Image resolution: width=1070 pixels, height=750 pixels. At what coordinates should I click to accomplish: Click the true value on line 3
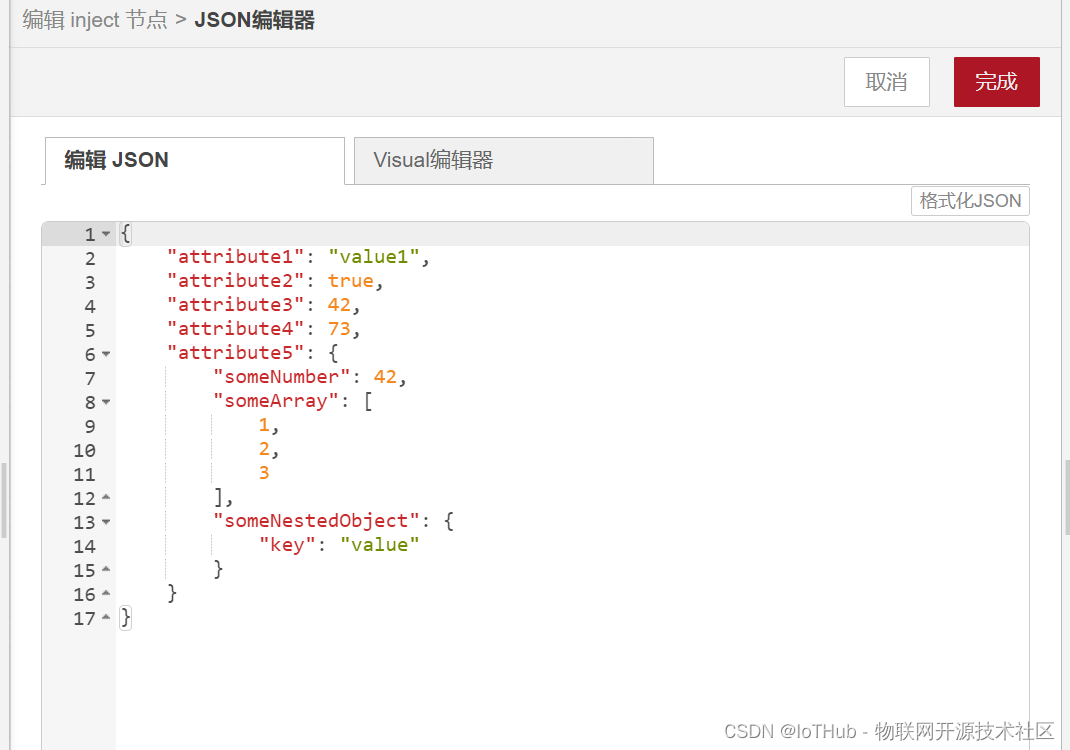point(350,280)
